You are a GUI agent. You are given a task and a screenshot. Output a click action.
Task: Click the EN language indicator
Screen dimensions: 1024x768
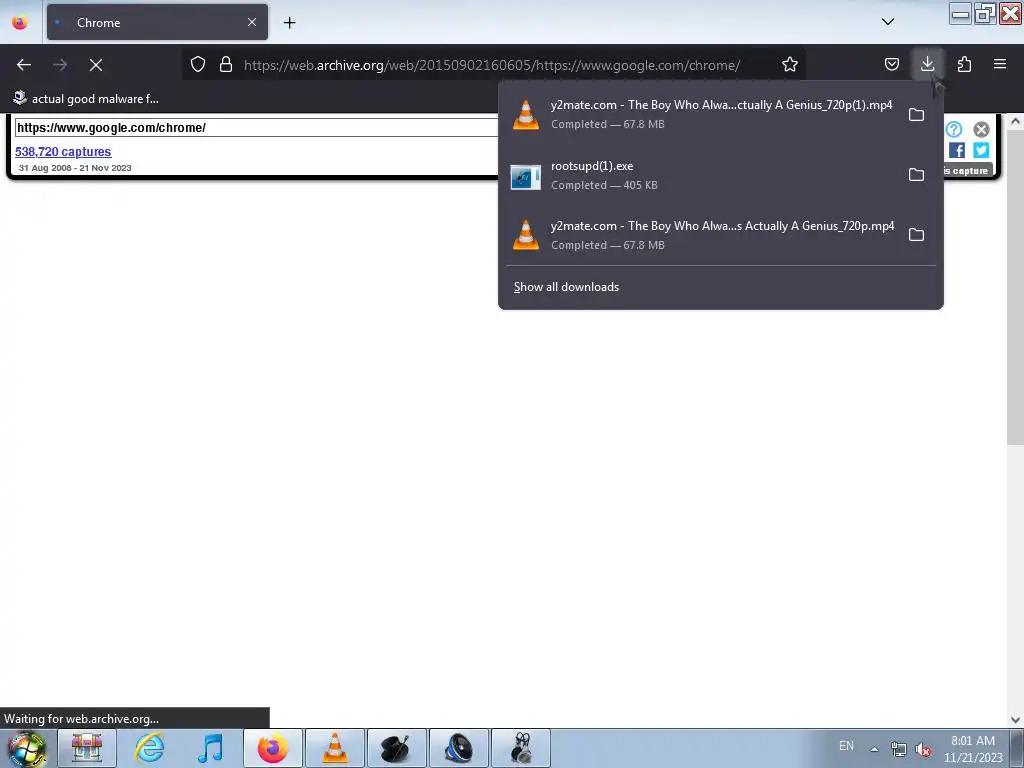[x=846, y=745]
